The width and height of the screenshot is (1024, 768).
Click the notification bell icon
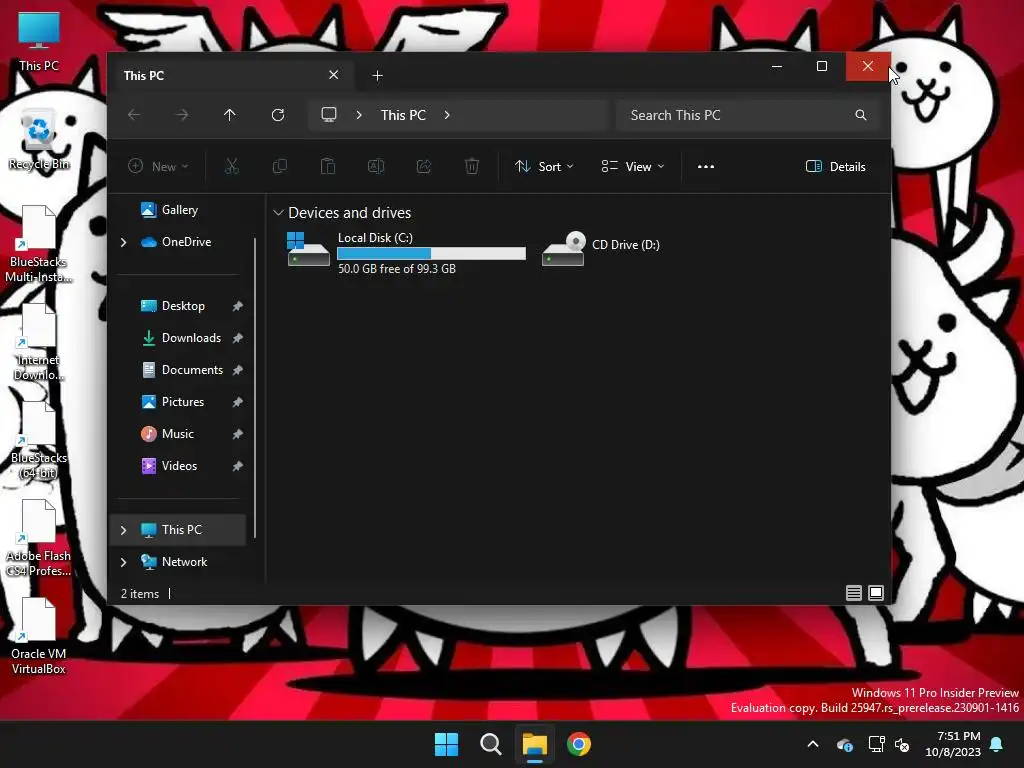(997, 744)
